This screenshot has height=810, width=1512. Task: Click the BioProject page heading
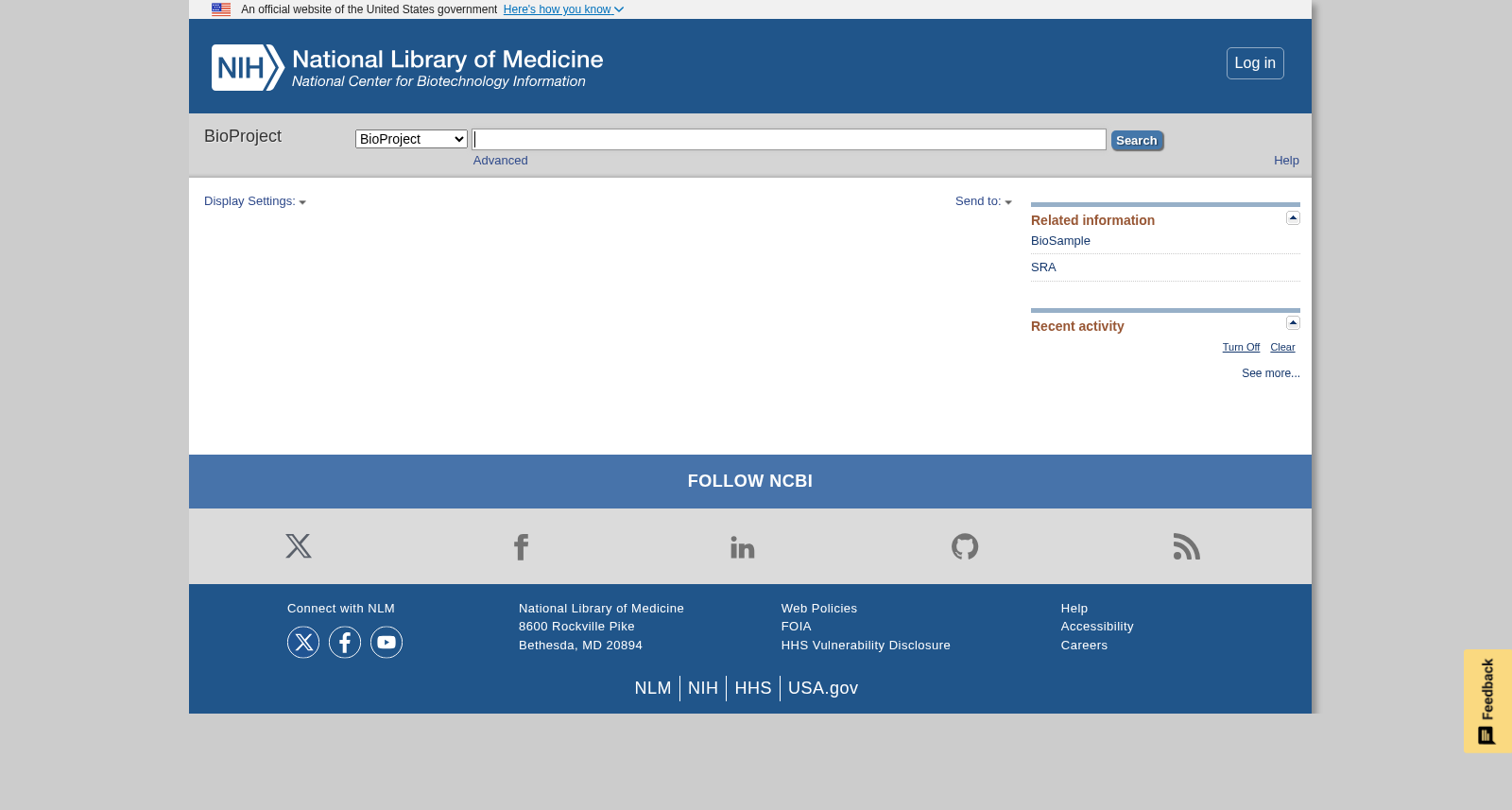point(243,136)
